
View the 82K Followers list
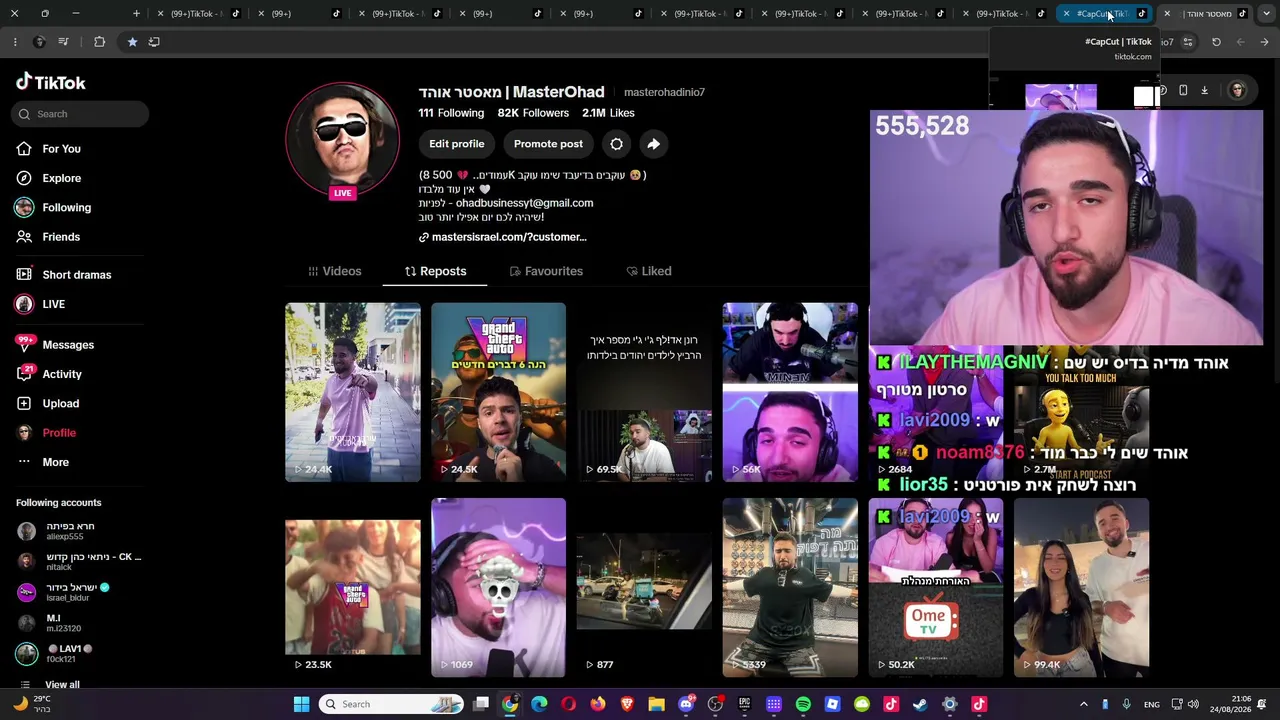pos(533,113)
